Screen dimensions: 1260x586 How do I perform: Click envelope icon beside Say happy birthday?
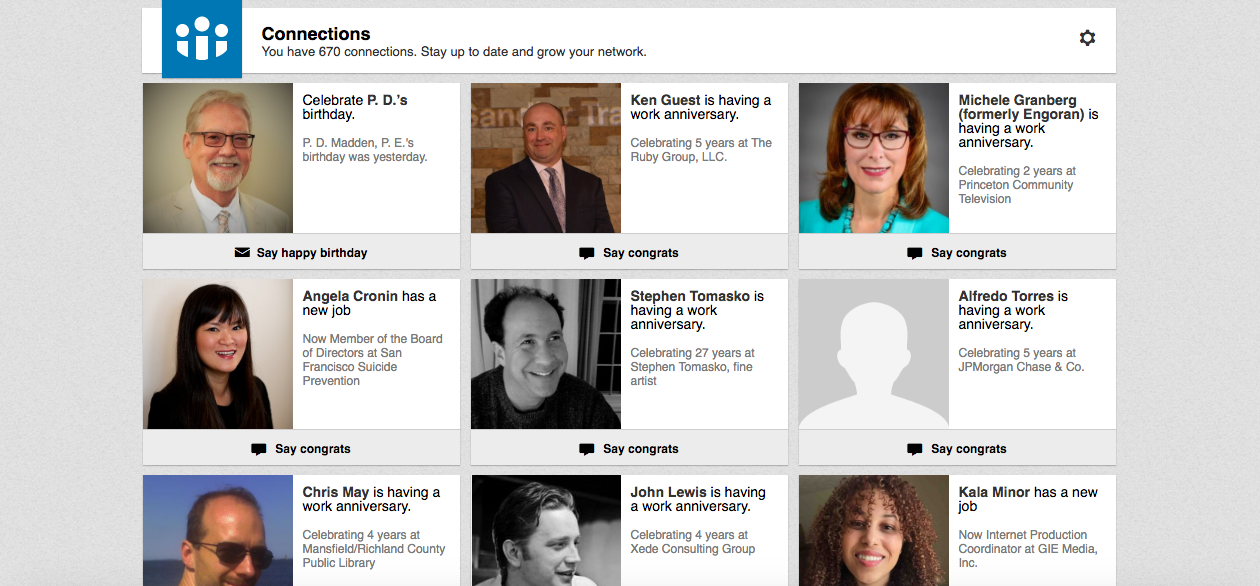(x=242, y=253)
